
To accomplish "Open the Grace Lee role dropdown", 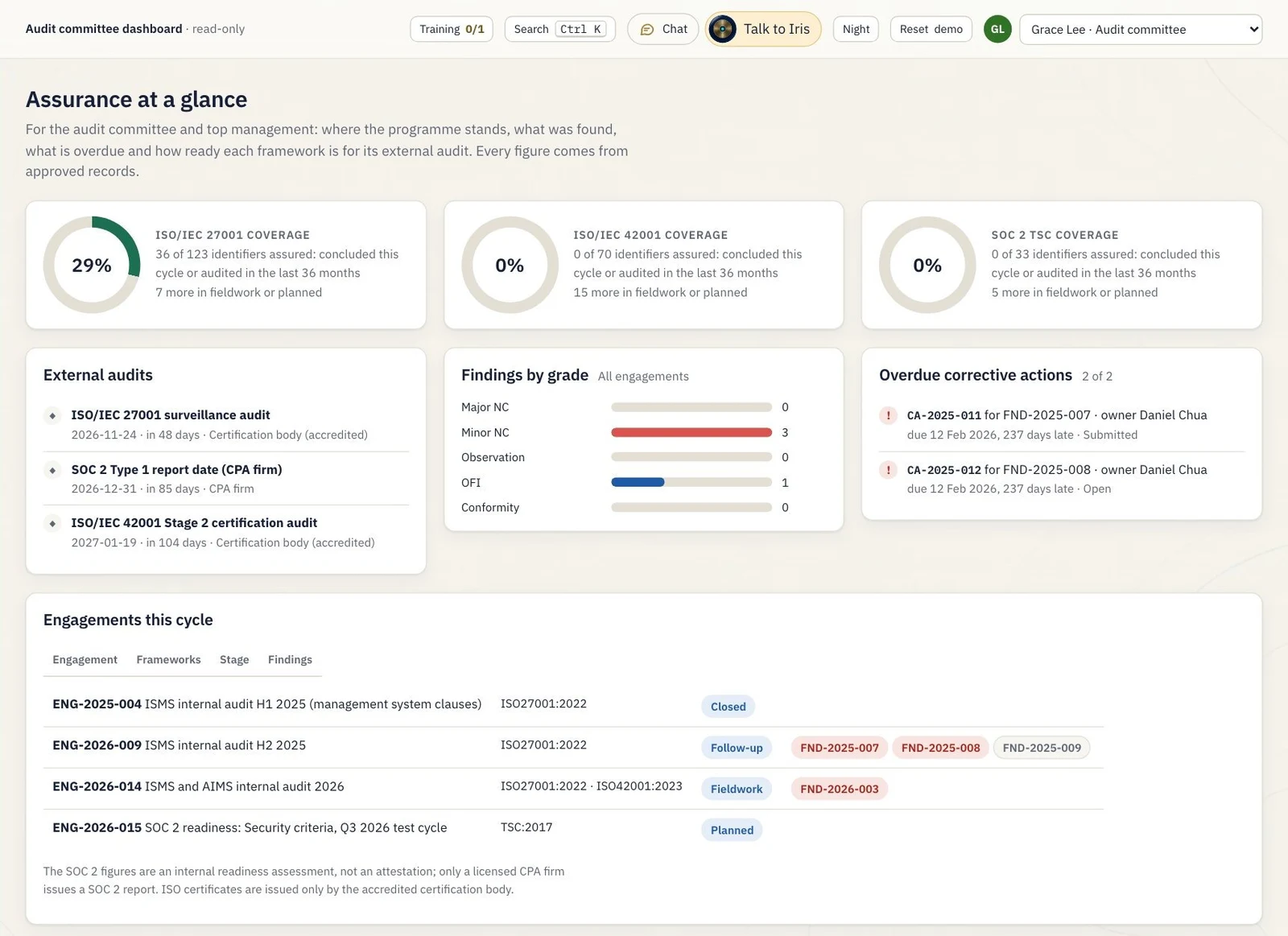I will tap(1140, 29).
